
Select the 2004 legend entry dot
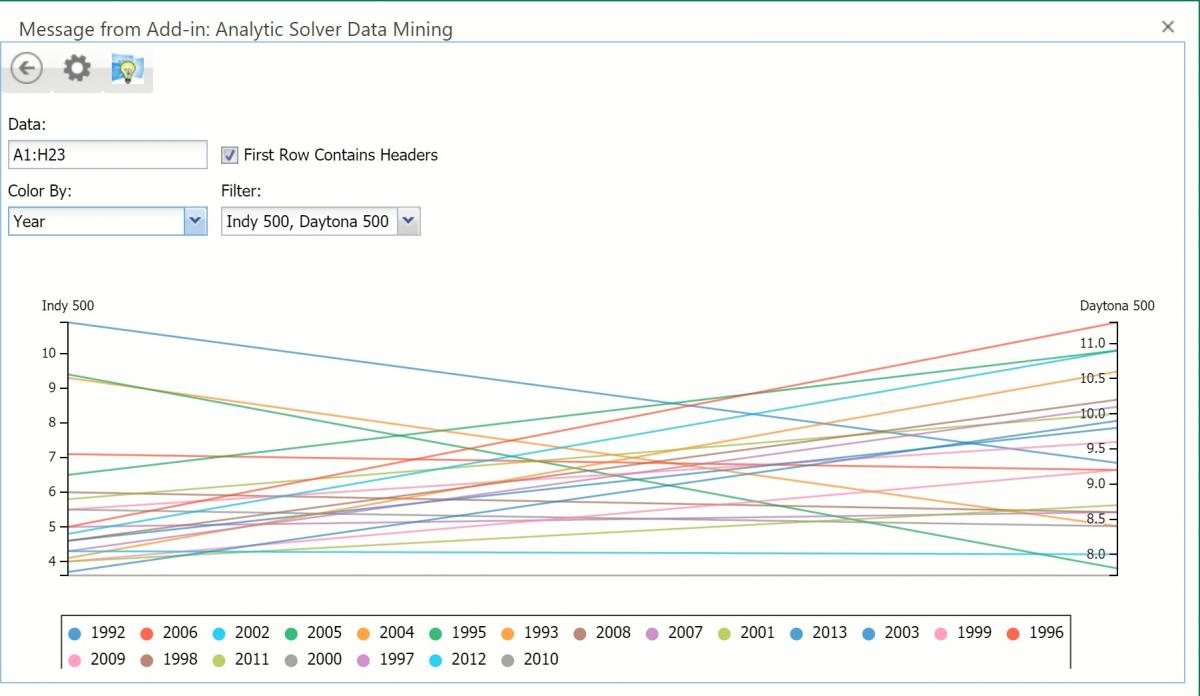363,633
